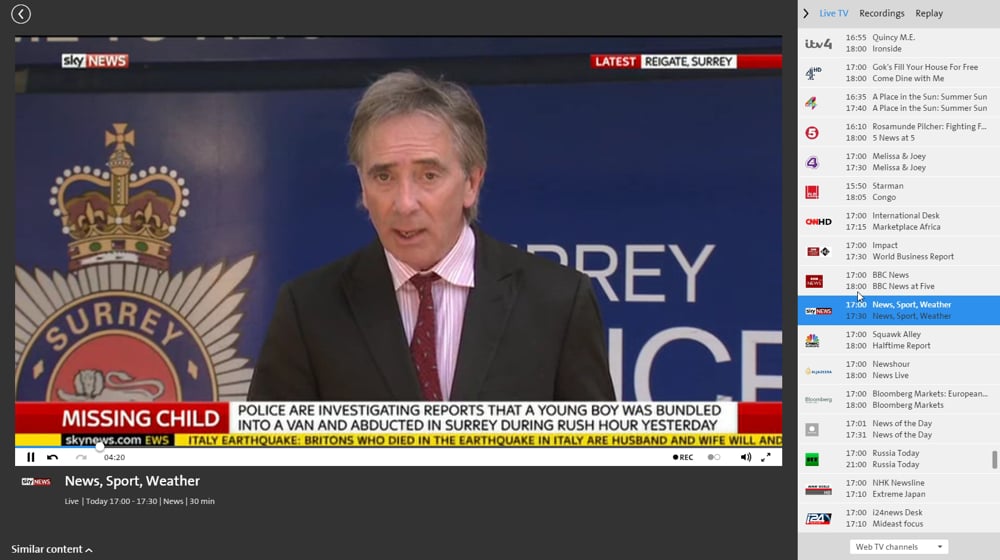Toggle the switch next to REC
Screen dimensions: 1000x560
coord(714,457)
